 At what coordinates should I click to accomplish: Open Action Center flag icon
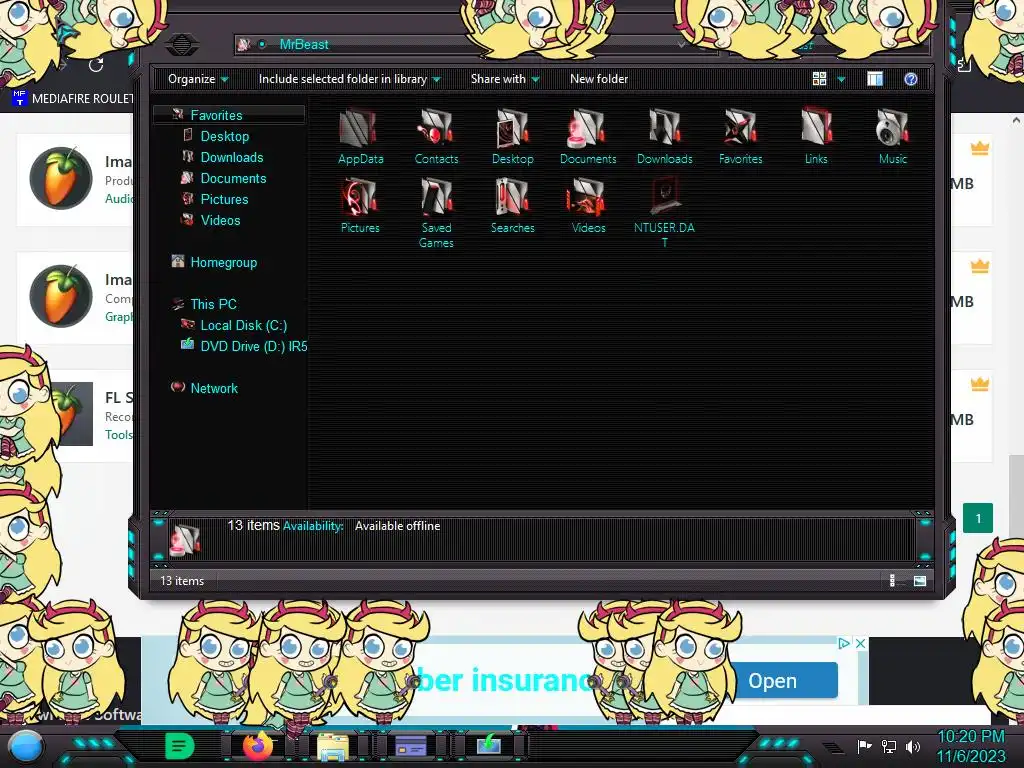coord(865,746)
